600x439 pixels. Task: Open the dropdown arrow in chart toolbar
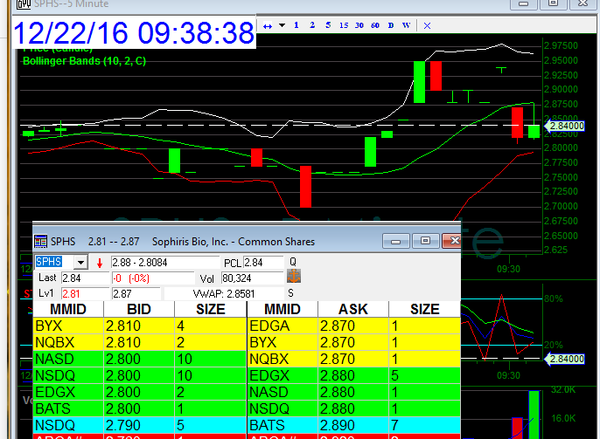(280, 24)
